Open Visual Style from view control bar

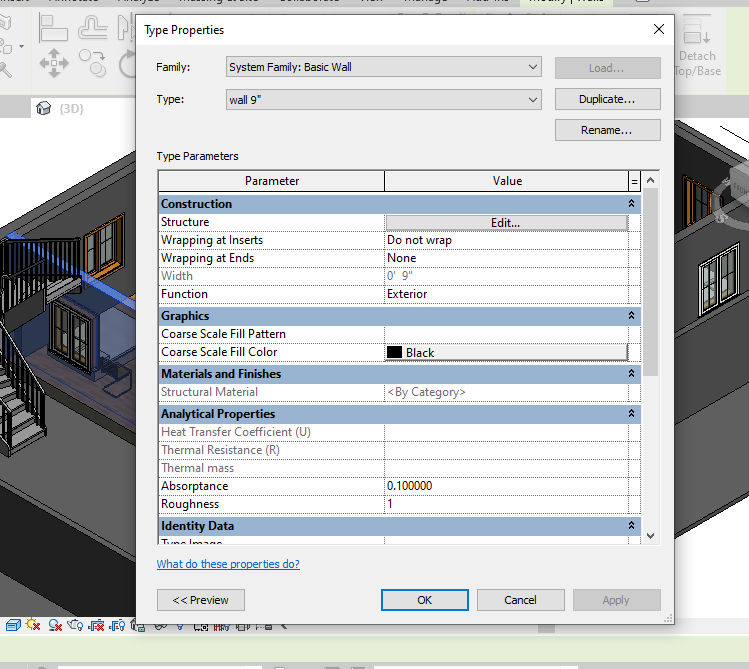13,625
